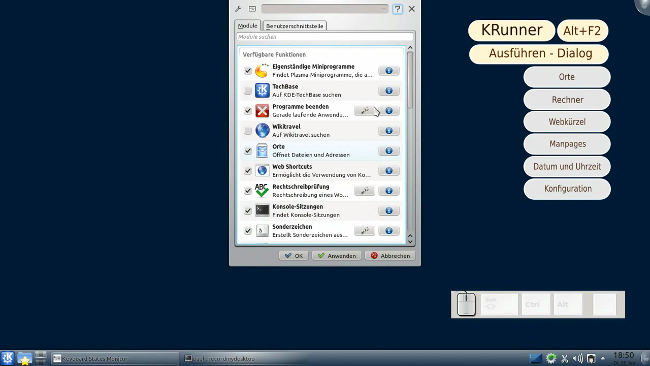Open the KRunner query combo box

coord(325,9)
